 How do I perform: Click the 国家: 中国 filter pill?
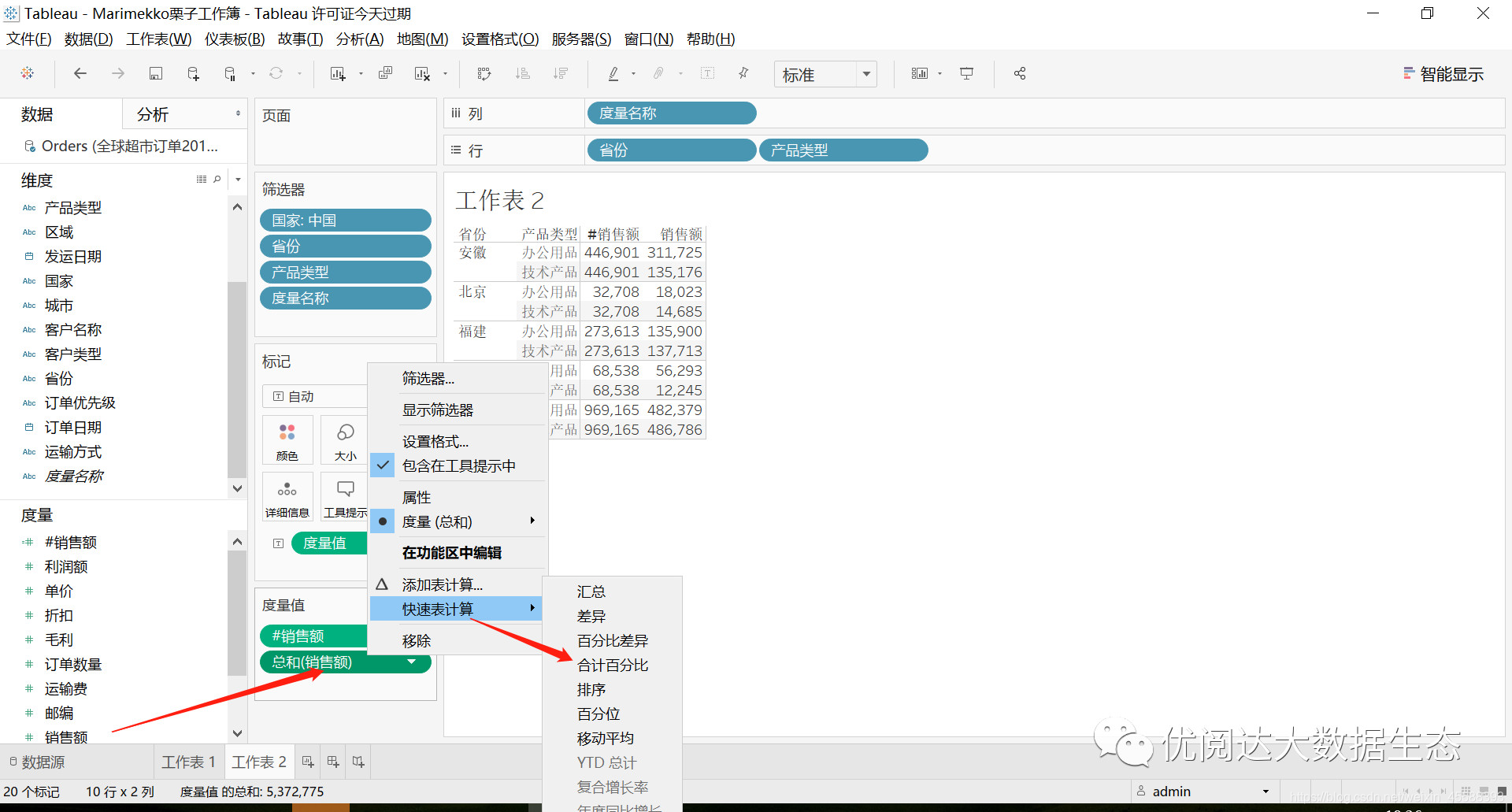pyautogui.click(x=346, y=220)
